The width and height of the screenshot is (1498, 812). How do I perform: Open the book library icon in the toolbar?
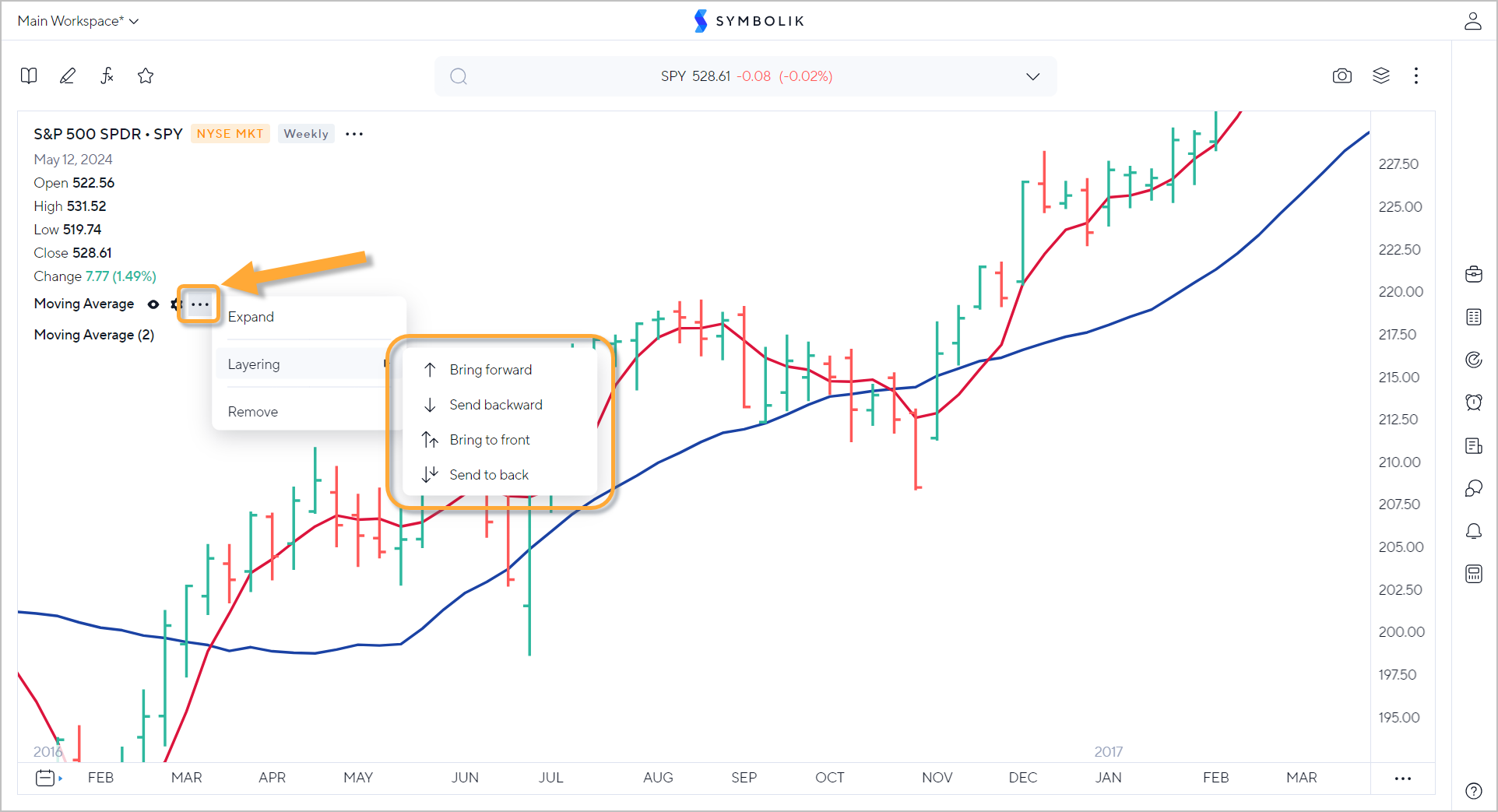pos(29,76)
